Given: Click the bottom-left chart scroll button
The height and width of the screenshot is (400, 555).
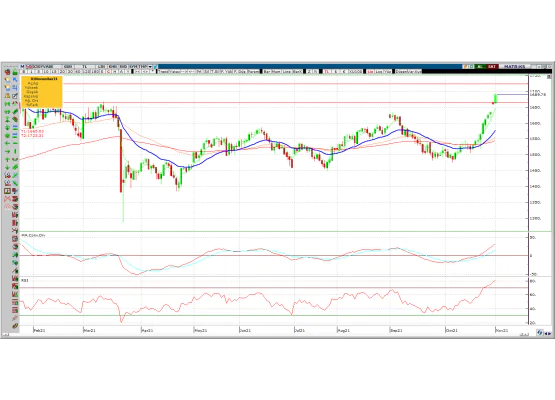Looking at the screenshot, I should [6, 335].
